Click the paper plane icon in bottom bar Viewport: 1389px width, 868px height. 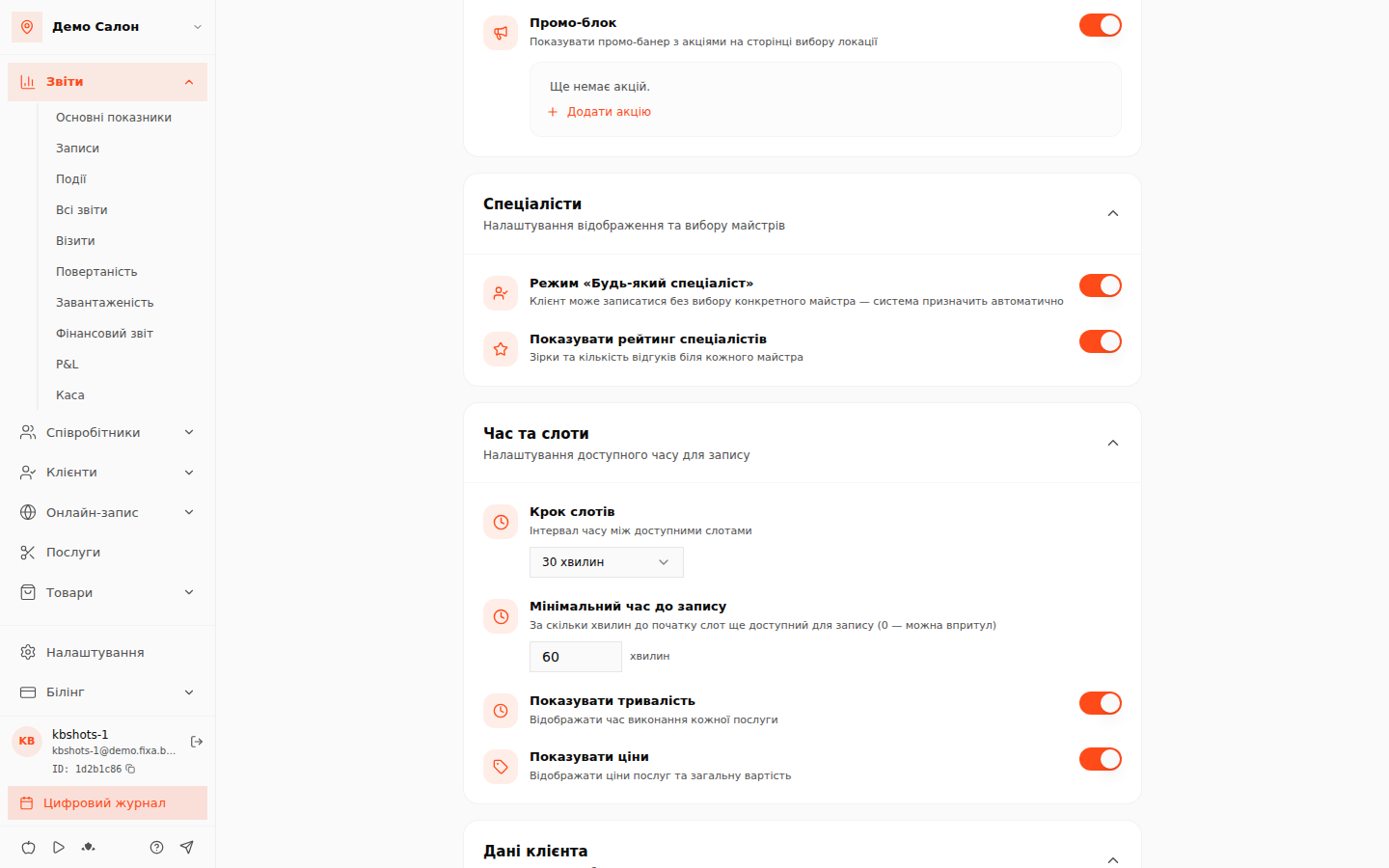click(x=187, y=847)
